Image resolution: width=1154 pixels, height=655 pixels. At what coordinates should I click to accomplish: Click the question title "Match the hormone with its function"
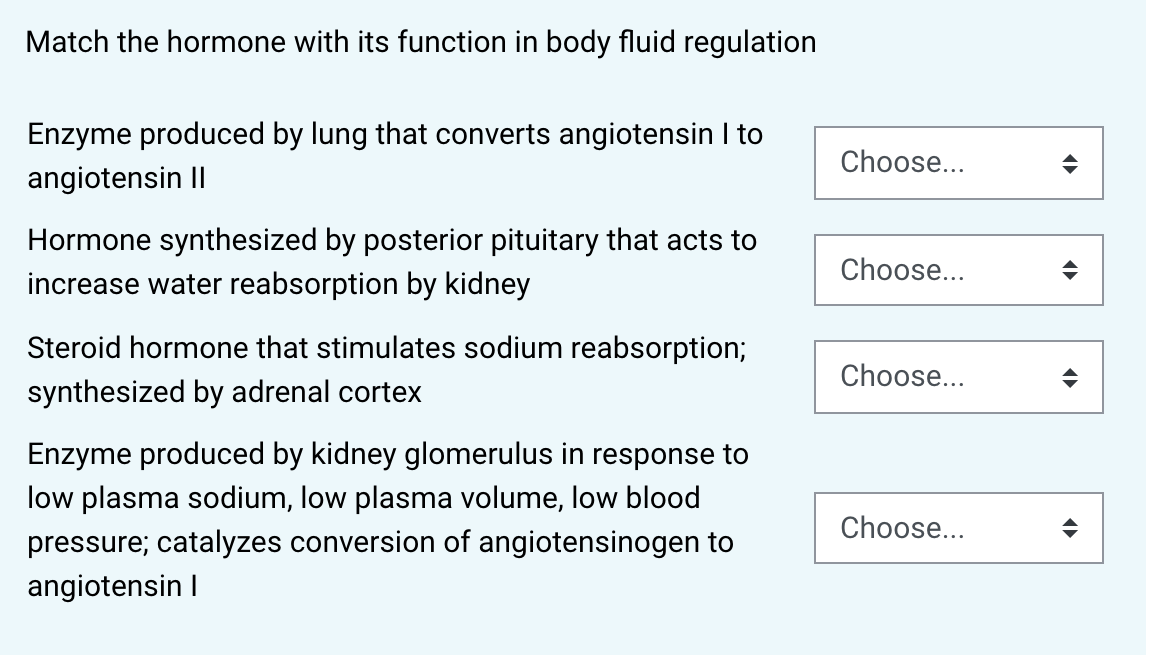pyautogui.click(x=420, y=42)
